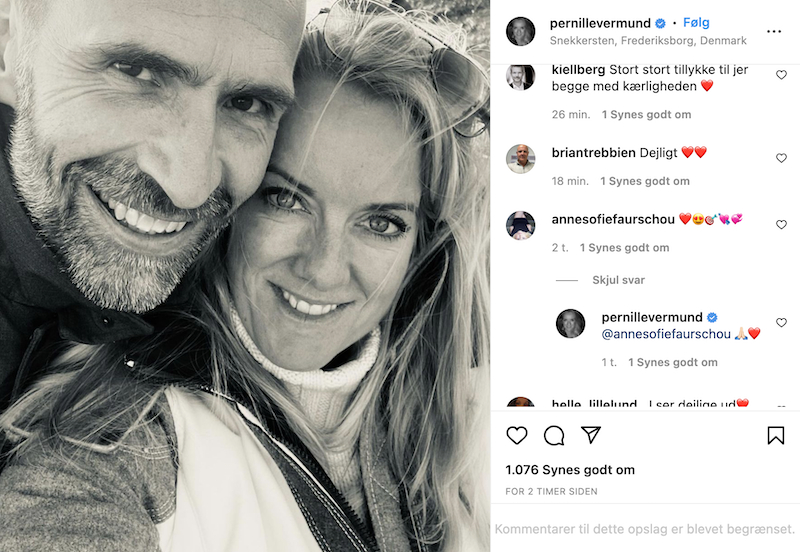
Task: Open the three-dot post options menu
Action: (x=774, y=32)
